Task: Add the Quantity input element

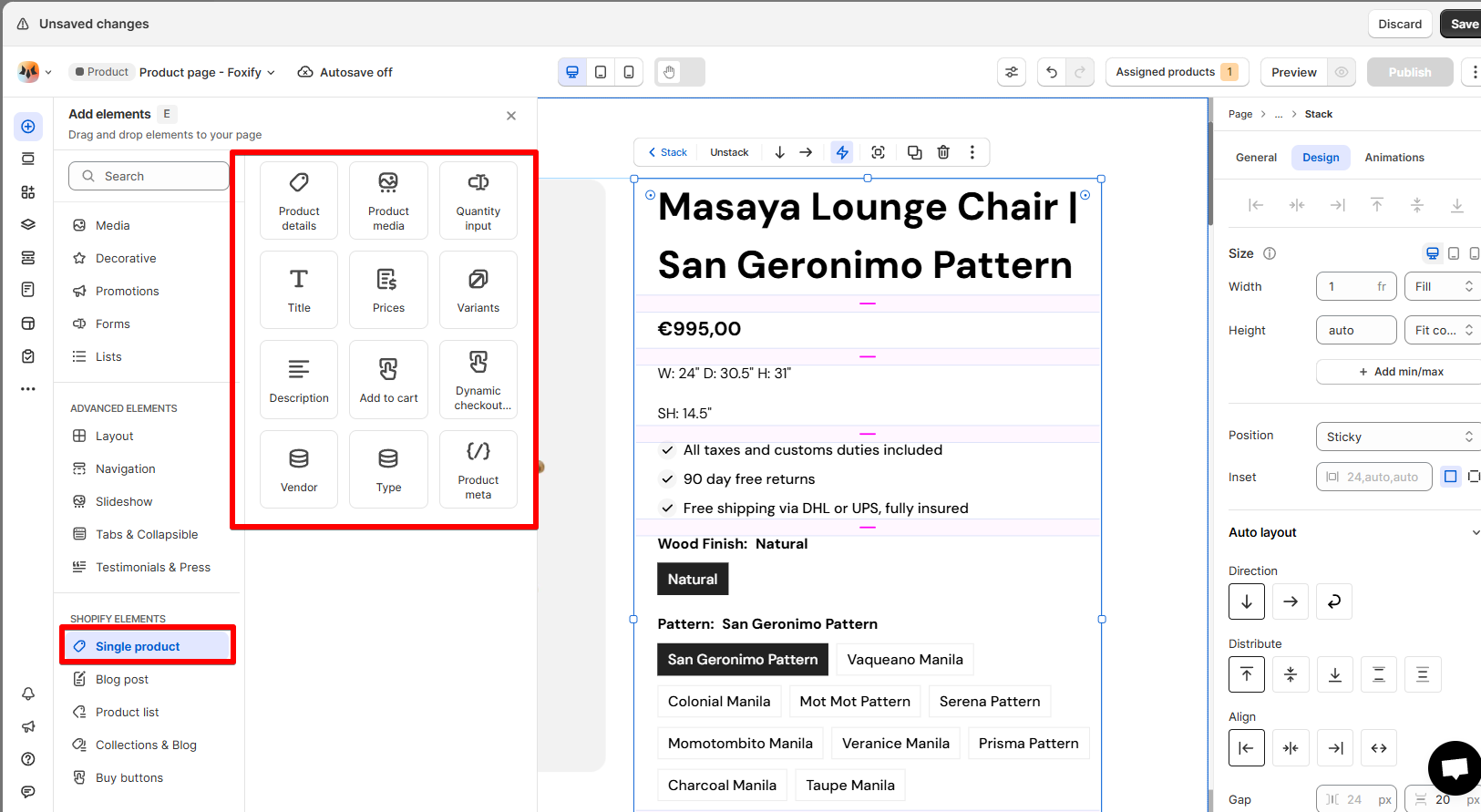Action: 478,200
